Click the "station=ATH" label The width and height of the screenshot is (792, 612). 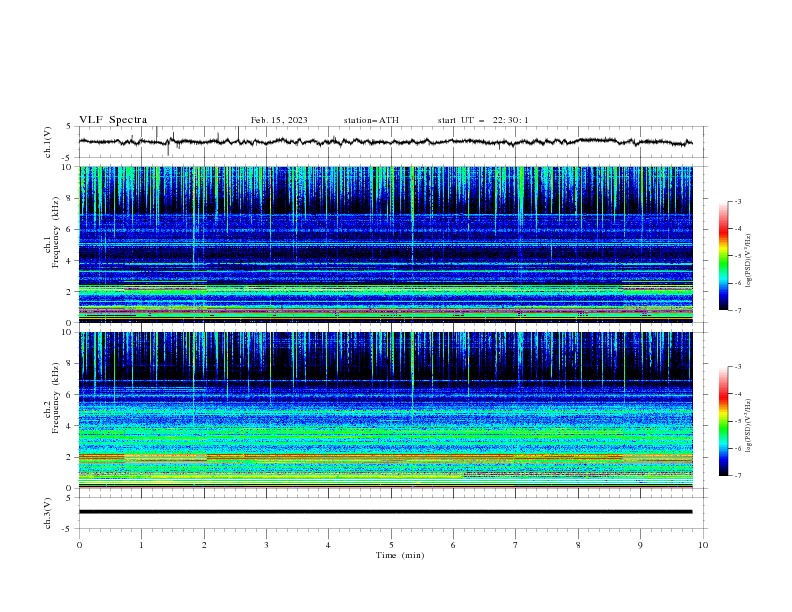point(371,120)
